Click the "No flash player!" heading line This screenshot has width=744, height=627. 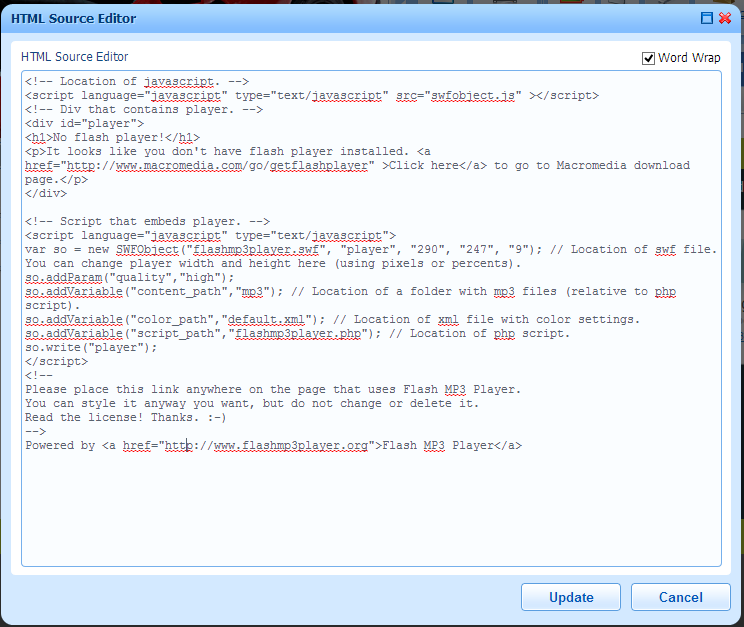112,138
